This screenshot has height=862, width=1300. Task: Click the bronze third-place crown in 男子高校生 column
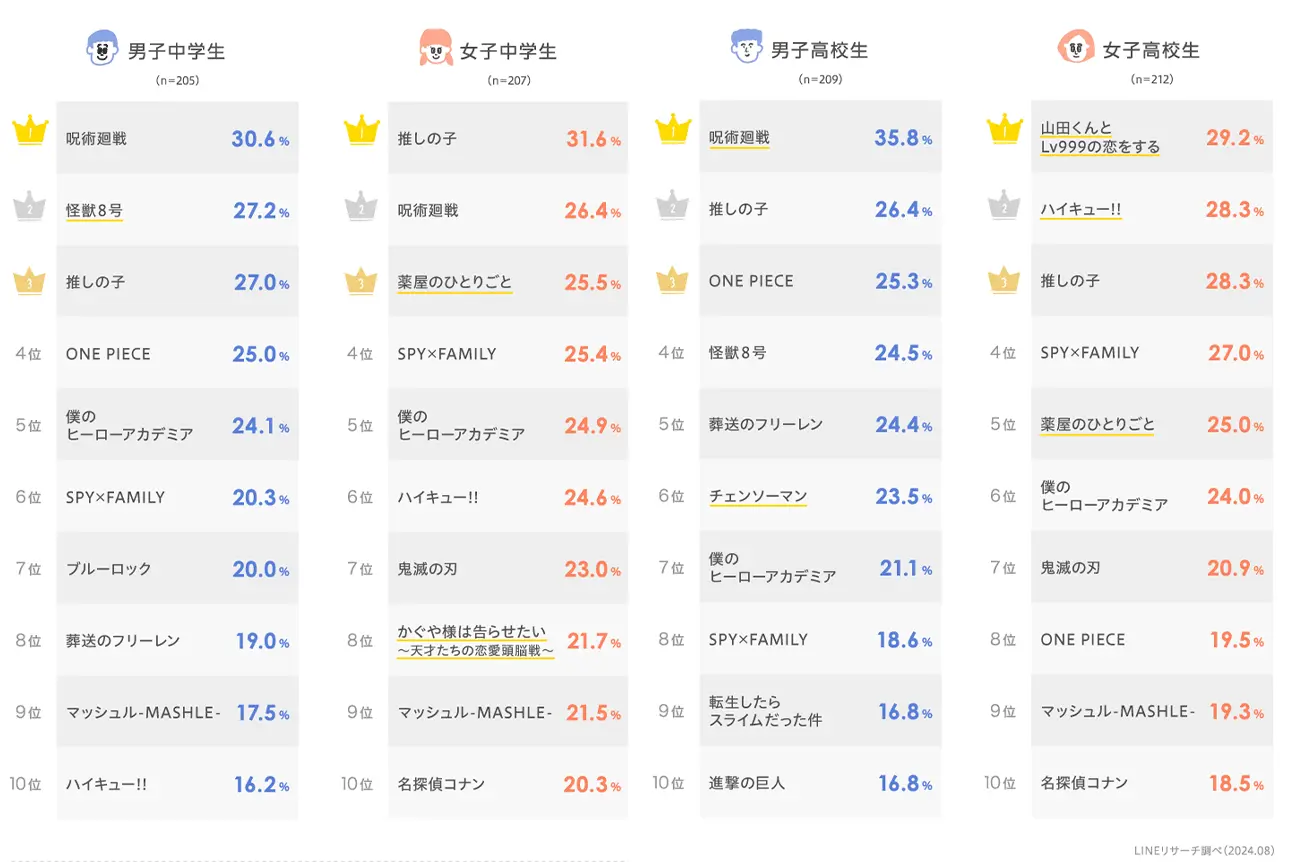673,279
